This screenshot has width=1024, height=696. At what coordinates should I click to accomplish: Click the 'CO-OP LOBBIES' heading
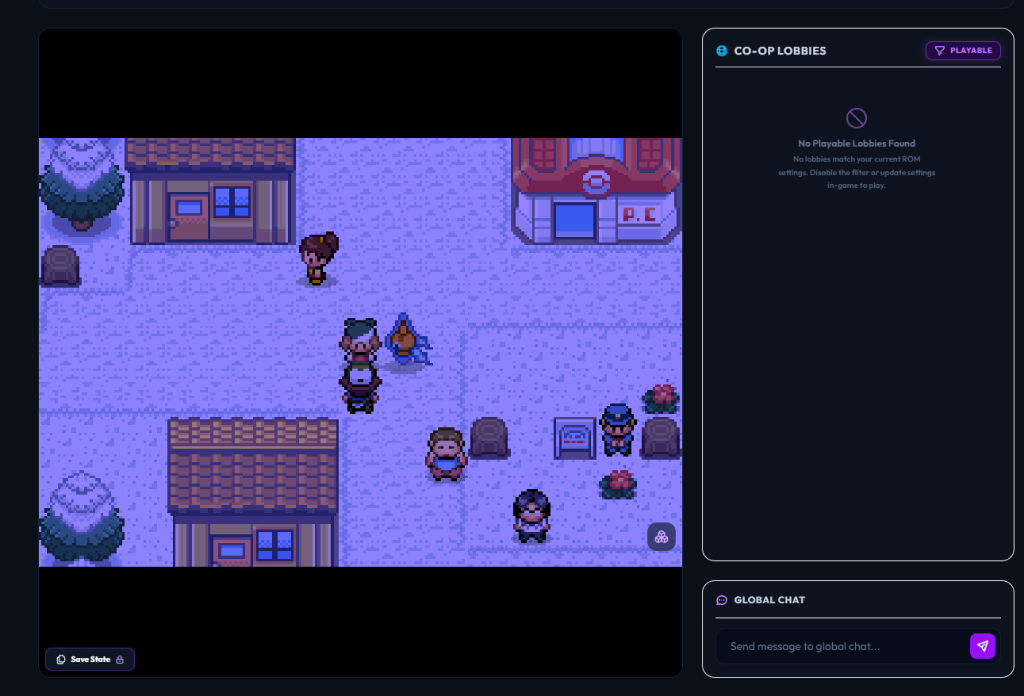tap(780, 51)
